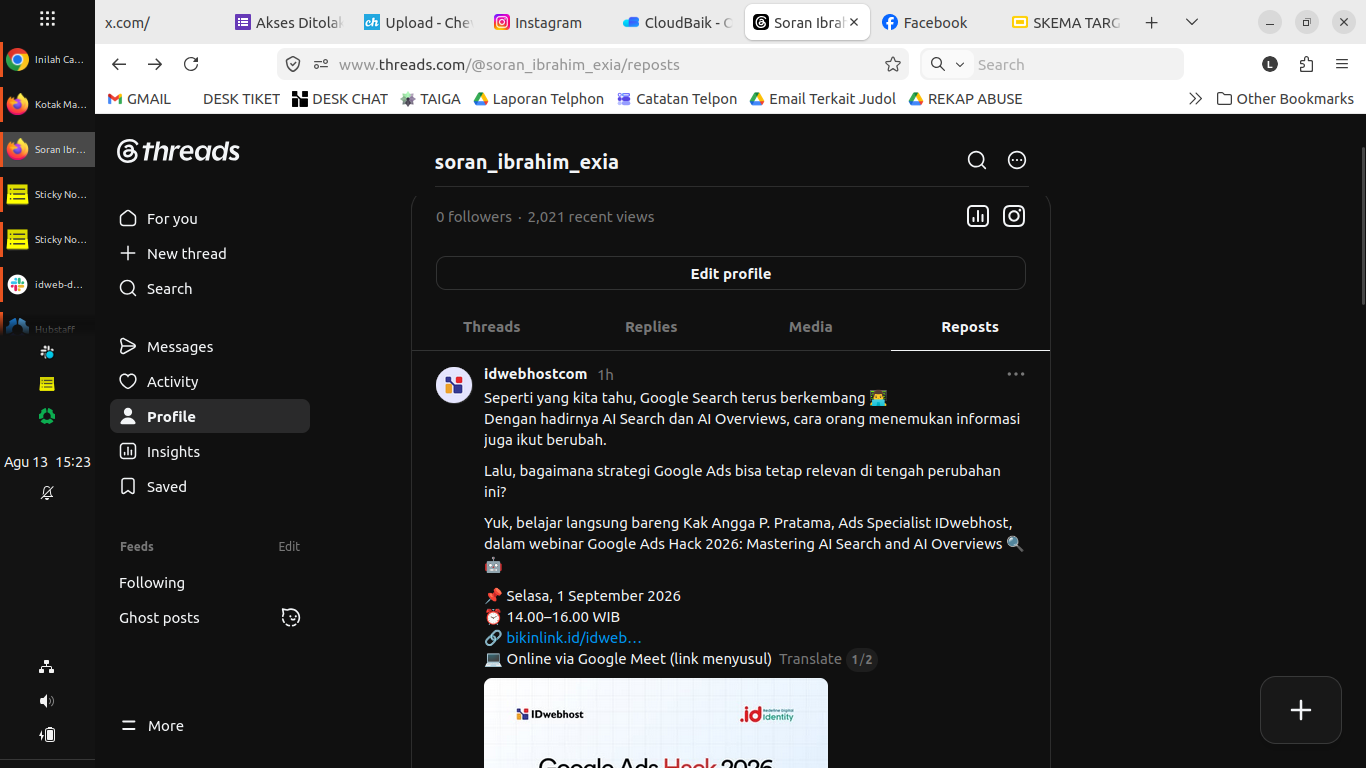Bookmark this page with the star icon

(x=893, y=64)
